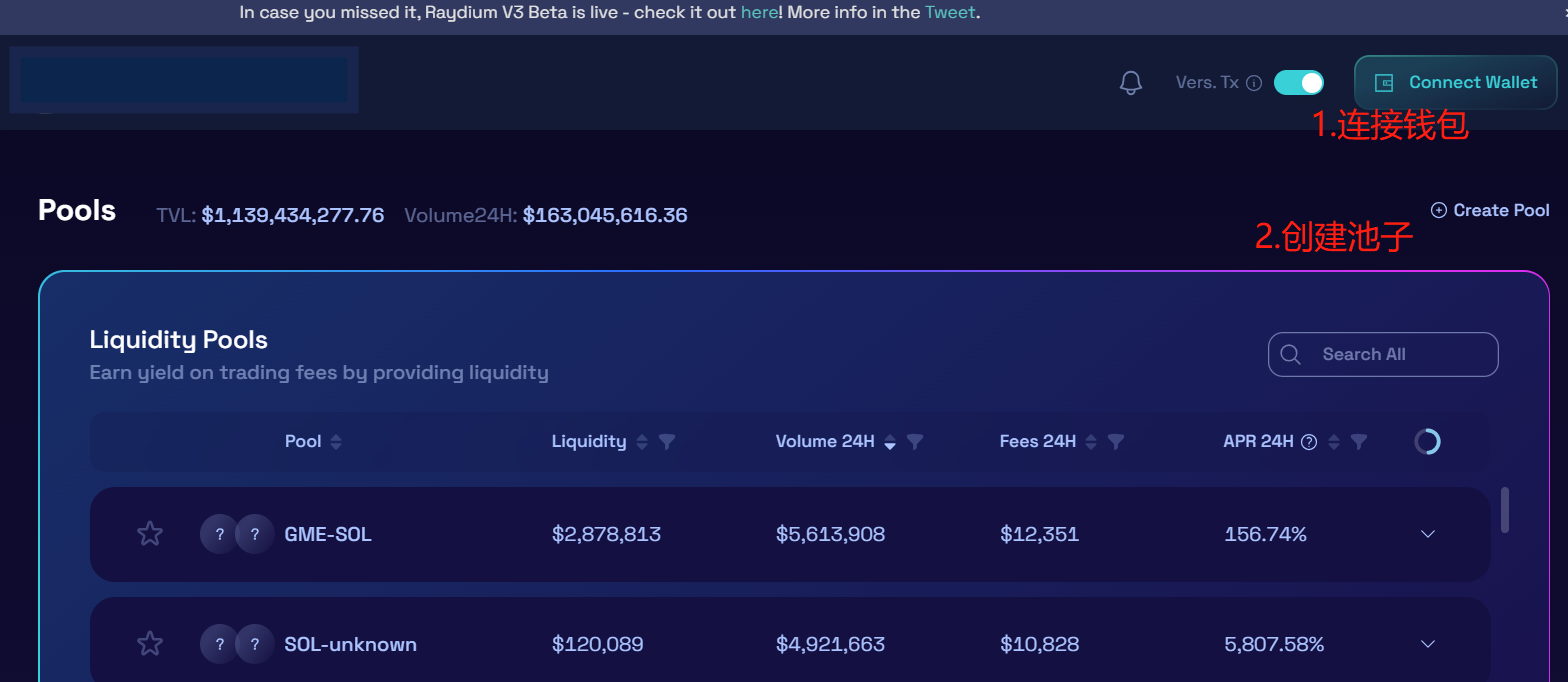
Task: Sort by the Volume 24H column header
Action: (825, 441)
